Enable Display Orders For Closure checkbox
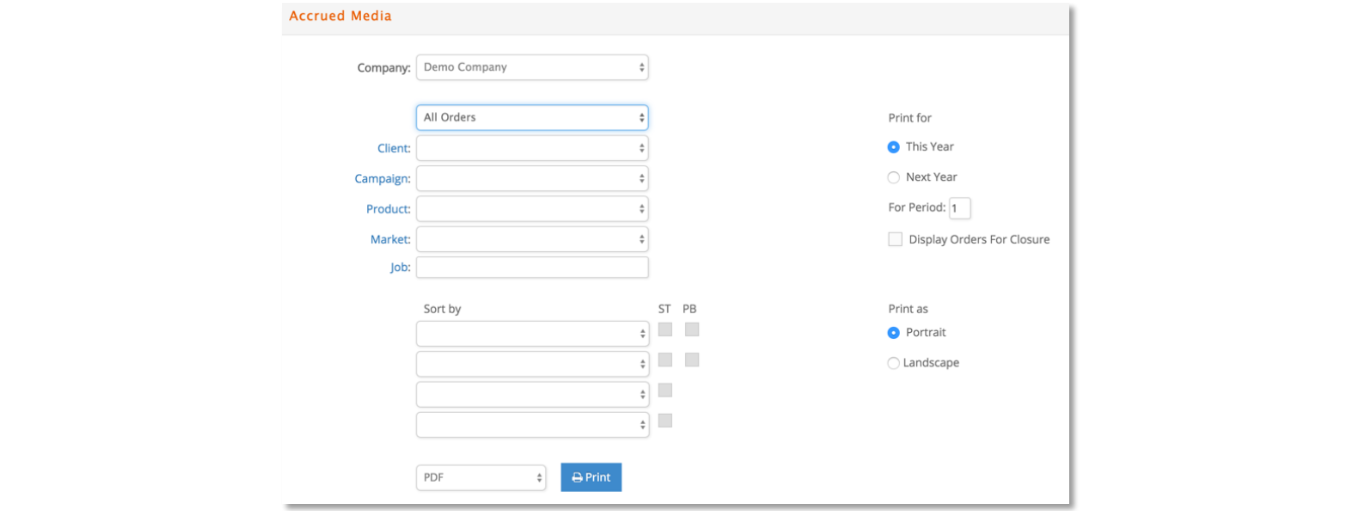 pos(895,240)
